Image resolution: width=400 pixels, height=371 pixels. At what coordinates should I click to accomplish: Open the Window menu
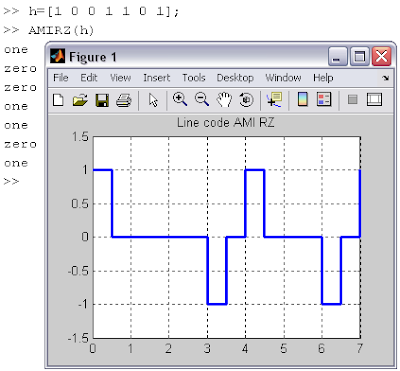click(x=283, y=78)
